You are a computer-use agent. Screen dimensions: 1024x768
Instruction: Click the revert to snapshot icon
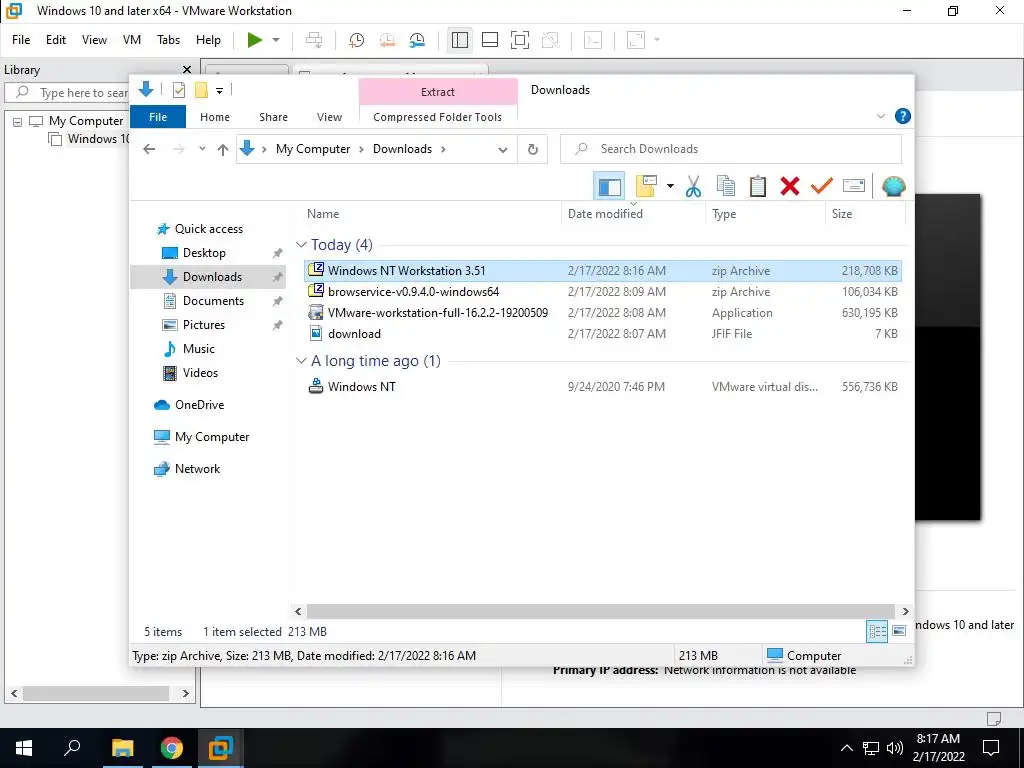[x=387, y=40]
